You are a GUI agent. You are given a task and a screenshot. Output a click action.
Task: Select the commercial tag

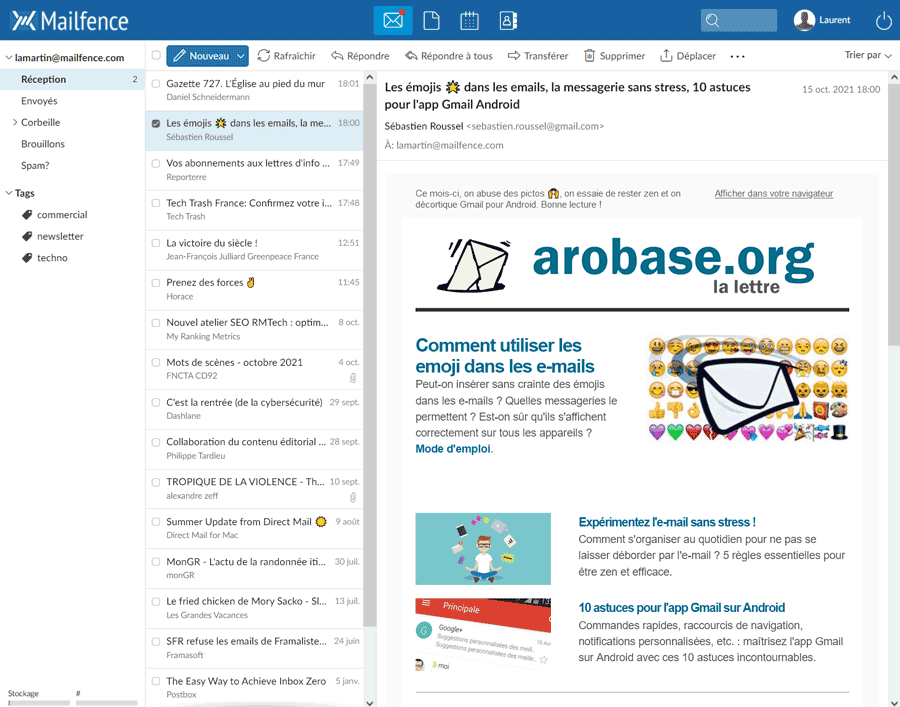pos(62,215)
